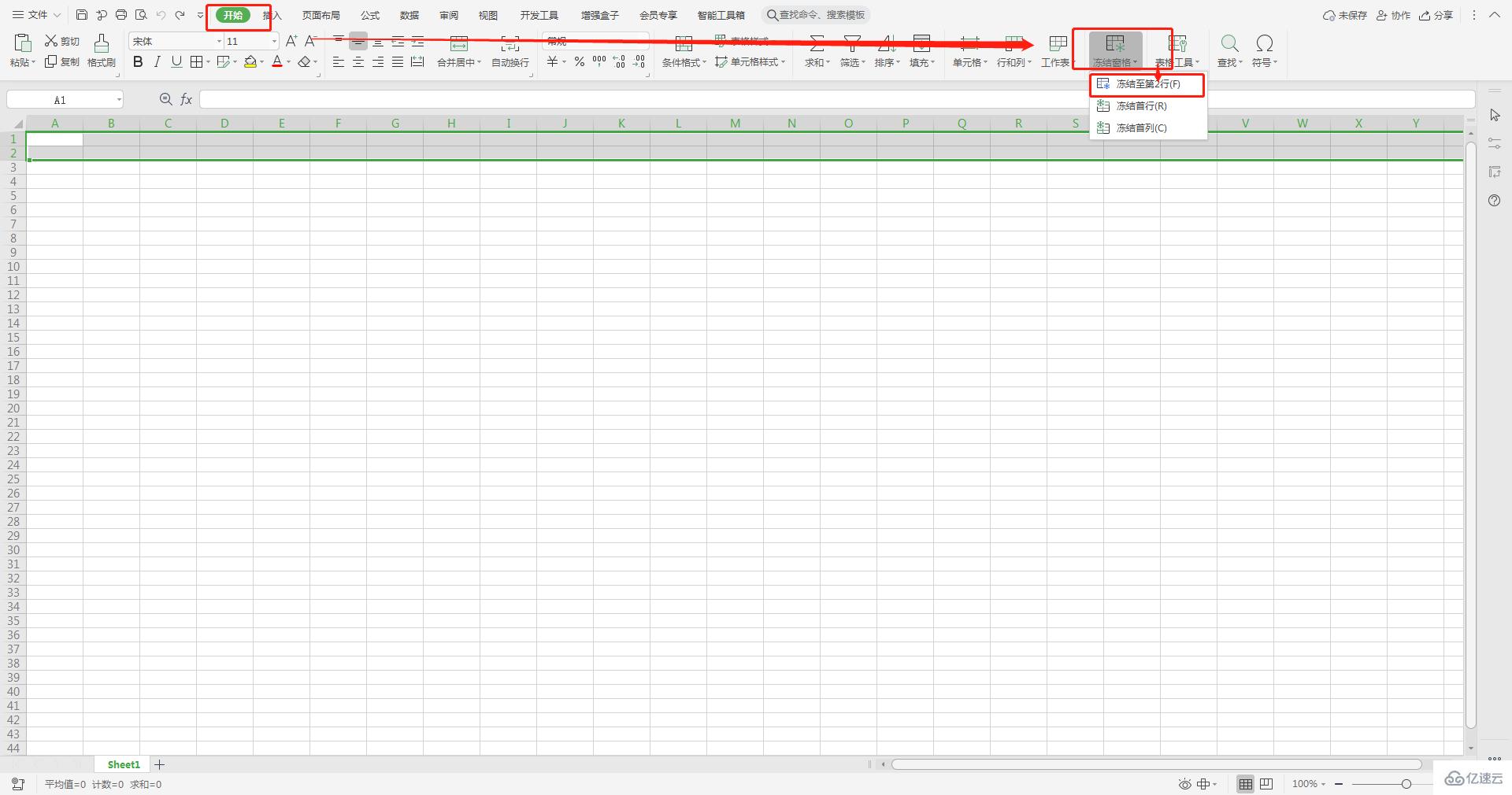
Task: Click the fx insert function button
Action: coord(187,99)
